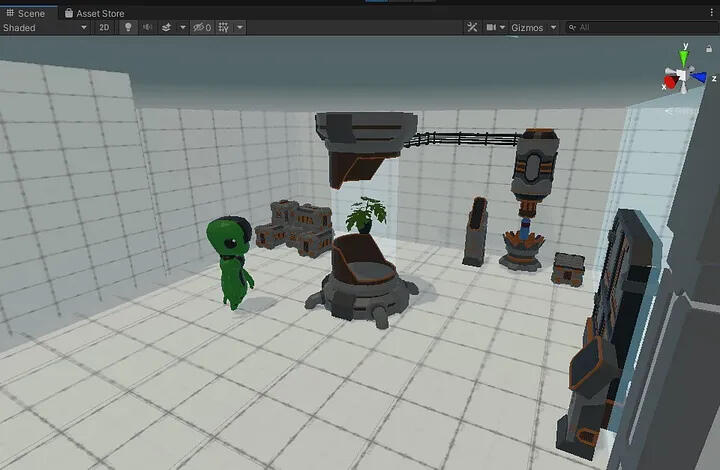The height and width of the screenshot is (470, 720).
Task: Toggle scene lighting with the lightbulb
Action: click(x=128, y=28)
